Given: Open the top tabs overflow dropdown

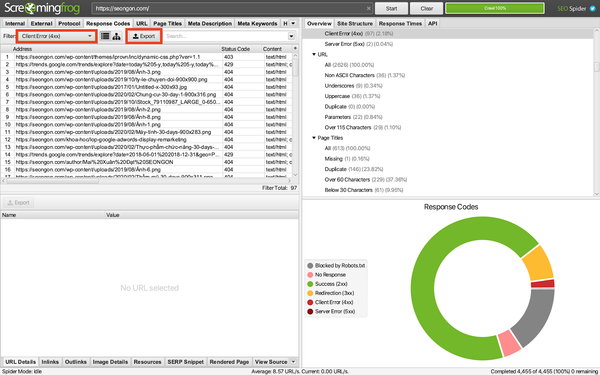Looking at the screenshot, I should coord(293,23).
